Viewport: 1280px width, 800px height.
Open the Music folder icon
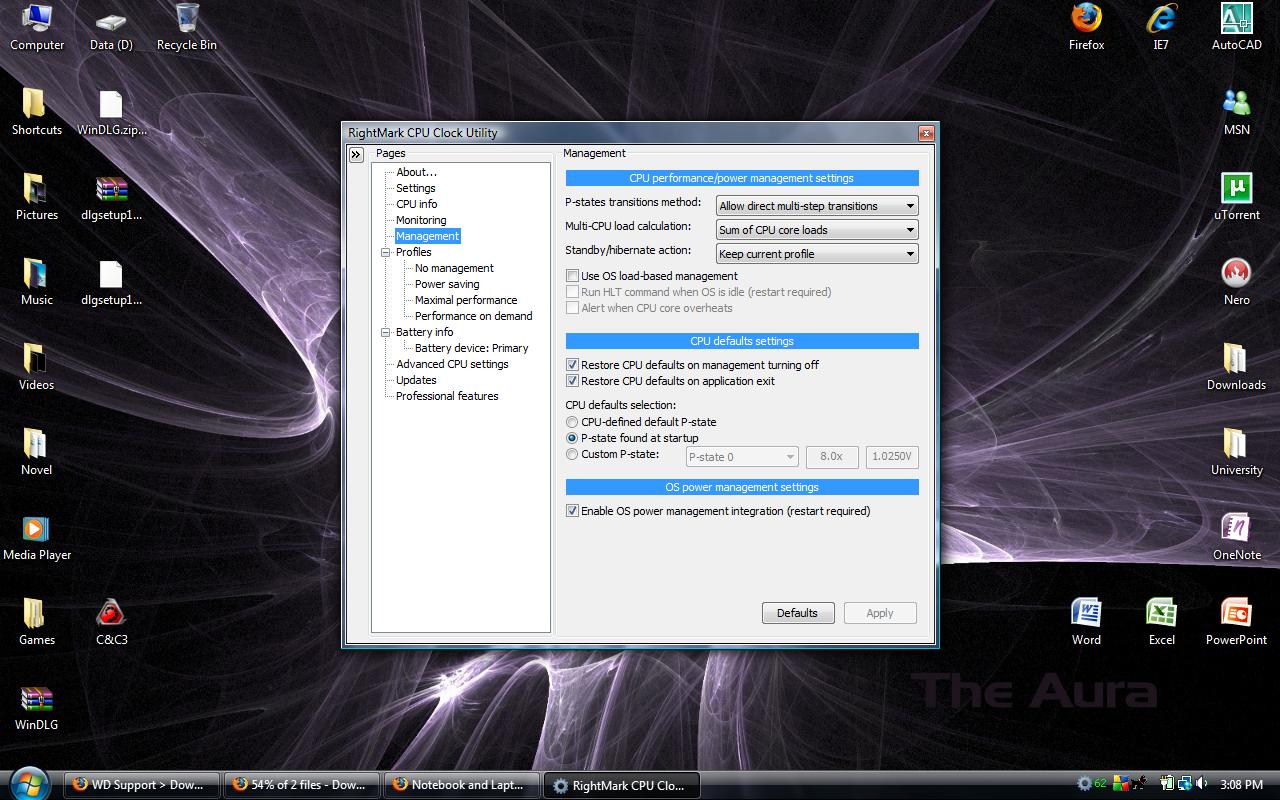coord(37,282)
